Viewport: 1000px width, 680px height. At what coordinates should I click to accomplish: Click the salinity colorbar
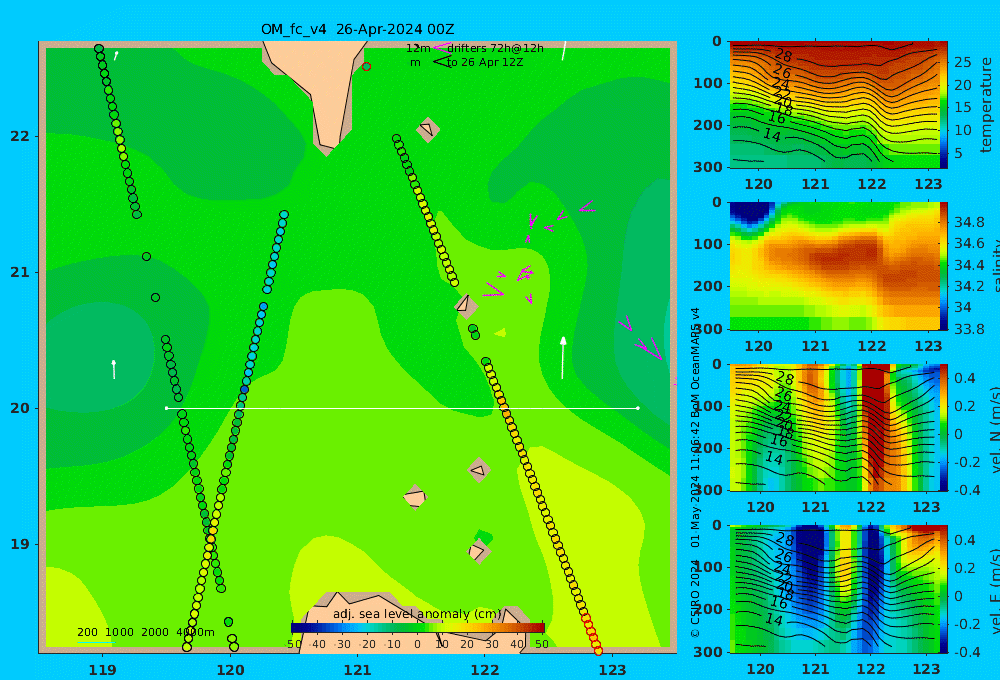944,266
